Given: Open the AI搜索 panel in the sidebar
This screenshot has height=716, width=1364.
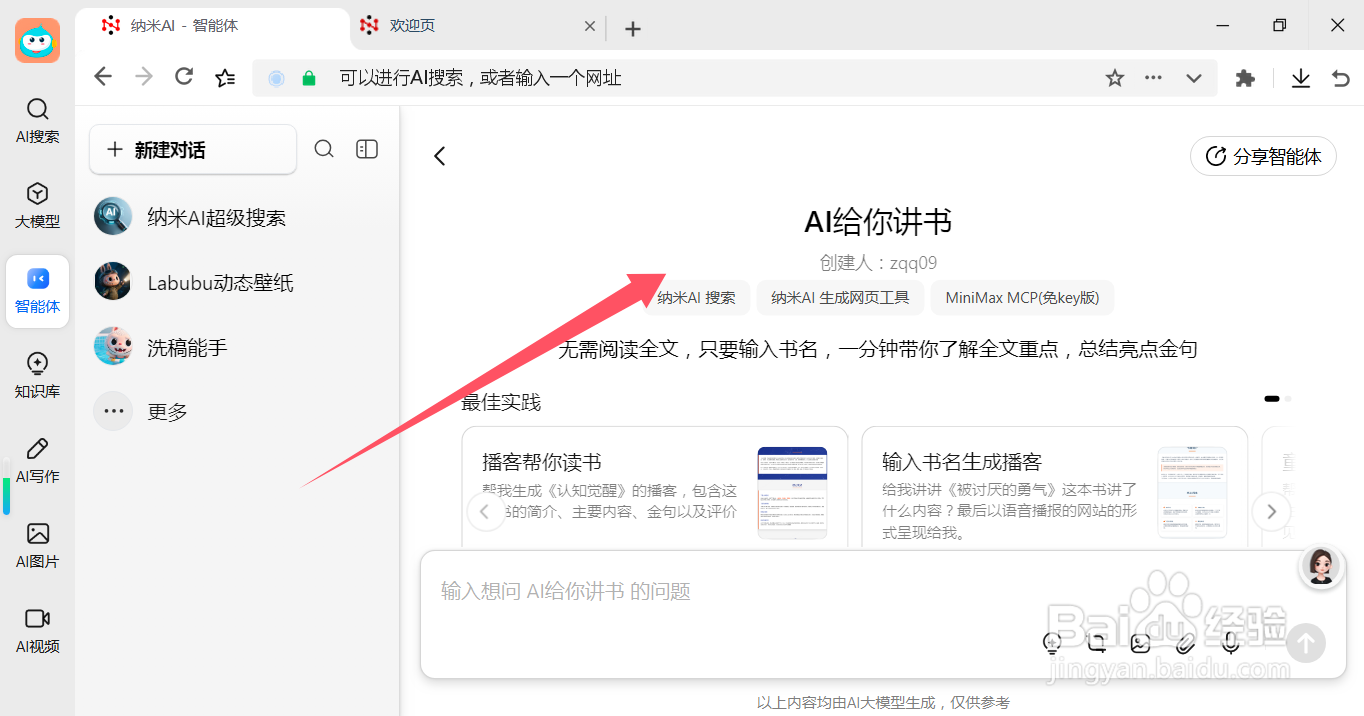Looking at the screenshot, I should [x=37, y=120].
